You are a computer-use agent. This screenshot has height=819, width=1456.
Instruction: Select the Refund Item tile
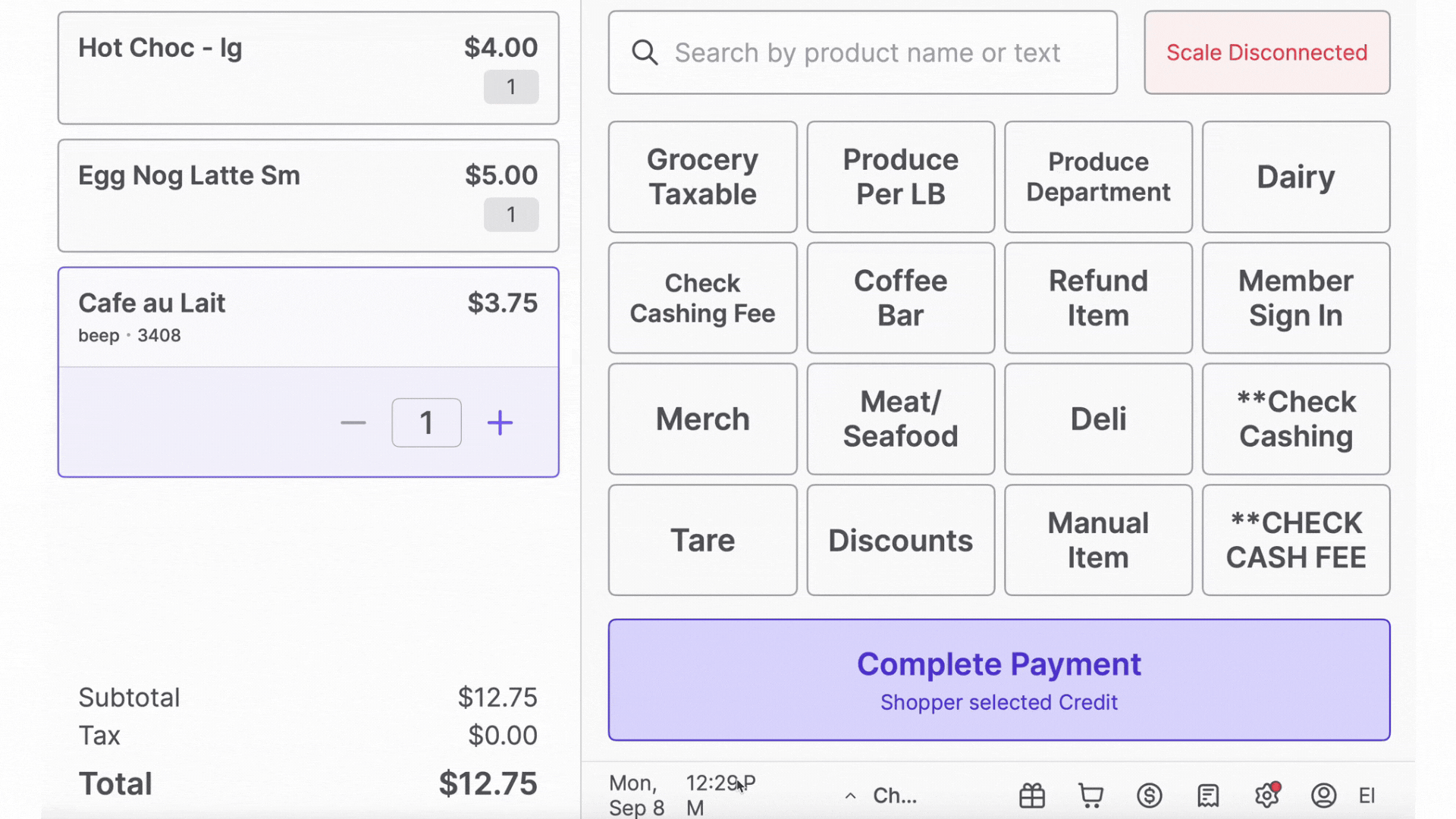1098,298
